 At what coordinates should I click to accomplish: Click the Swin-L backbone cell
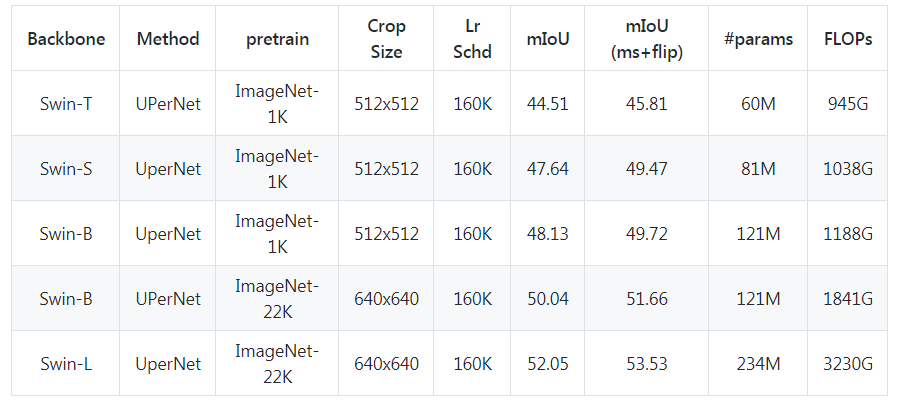tap(67, 363)
